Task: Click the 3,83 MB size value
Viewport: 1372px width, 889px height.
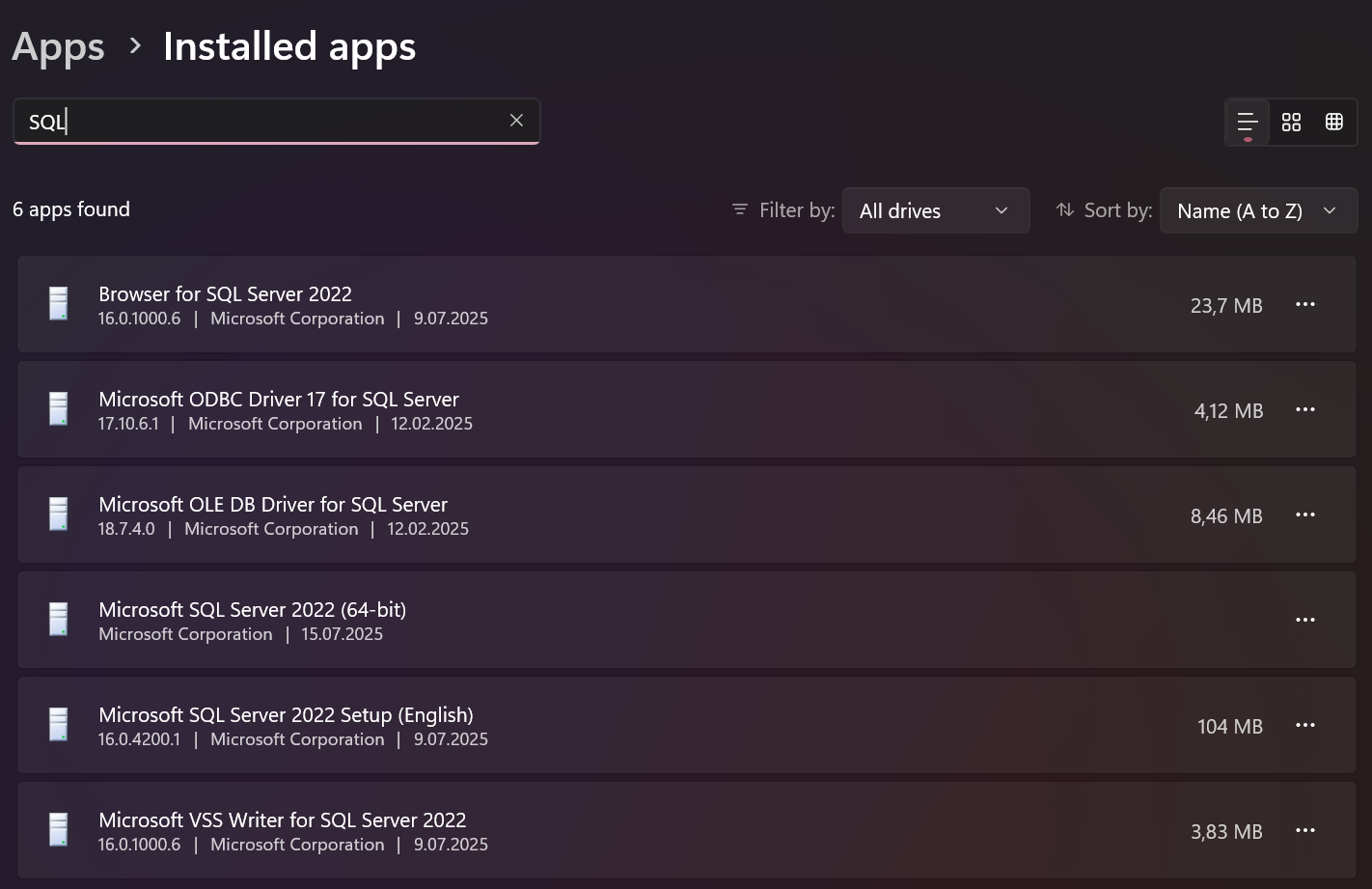Action: click(1226, 832)
